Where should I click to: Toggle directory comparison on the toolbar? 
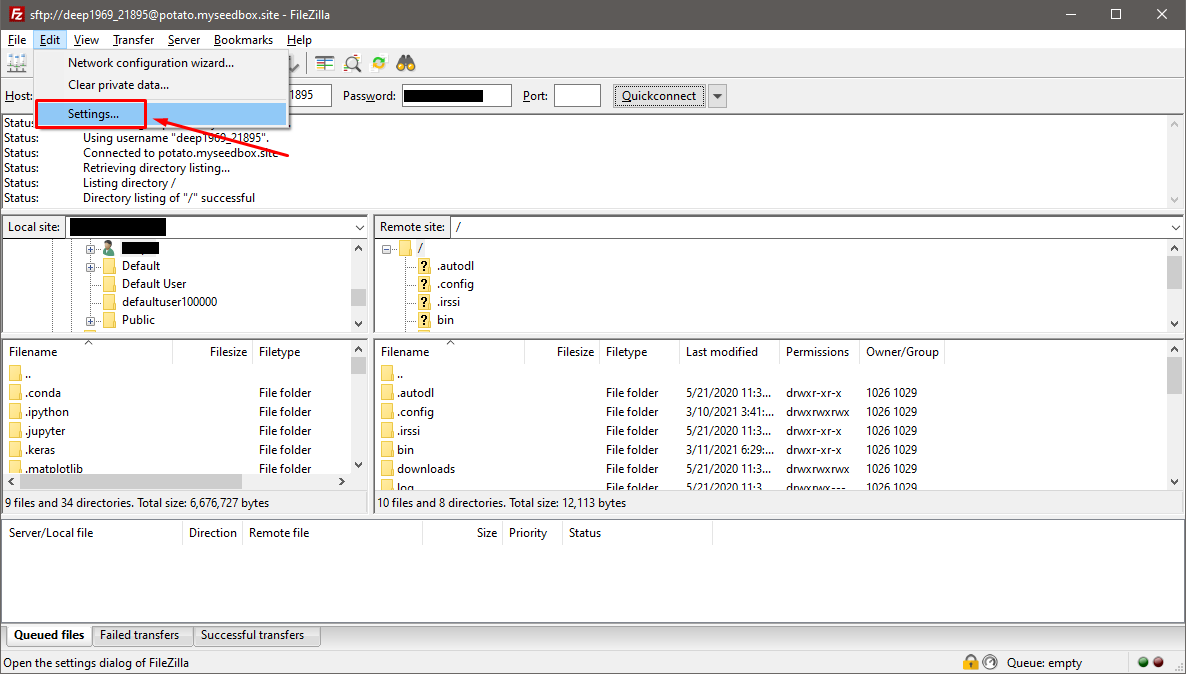[x=324, y=63]
